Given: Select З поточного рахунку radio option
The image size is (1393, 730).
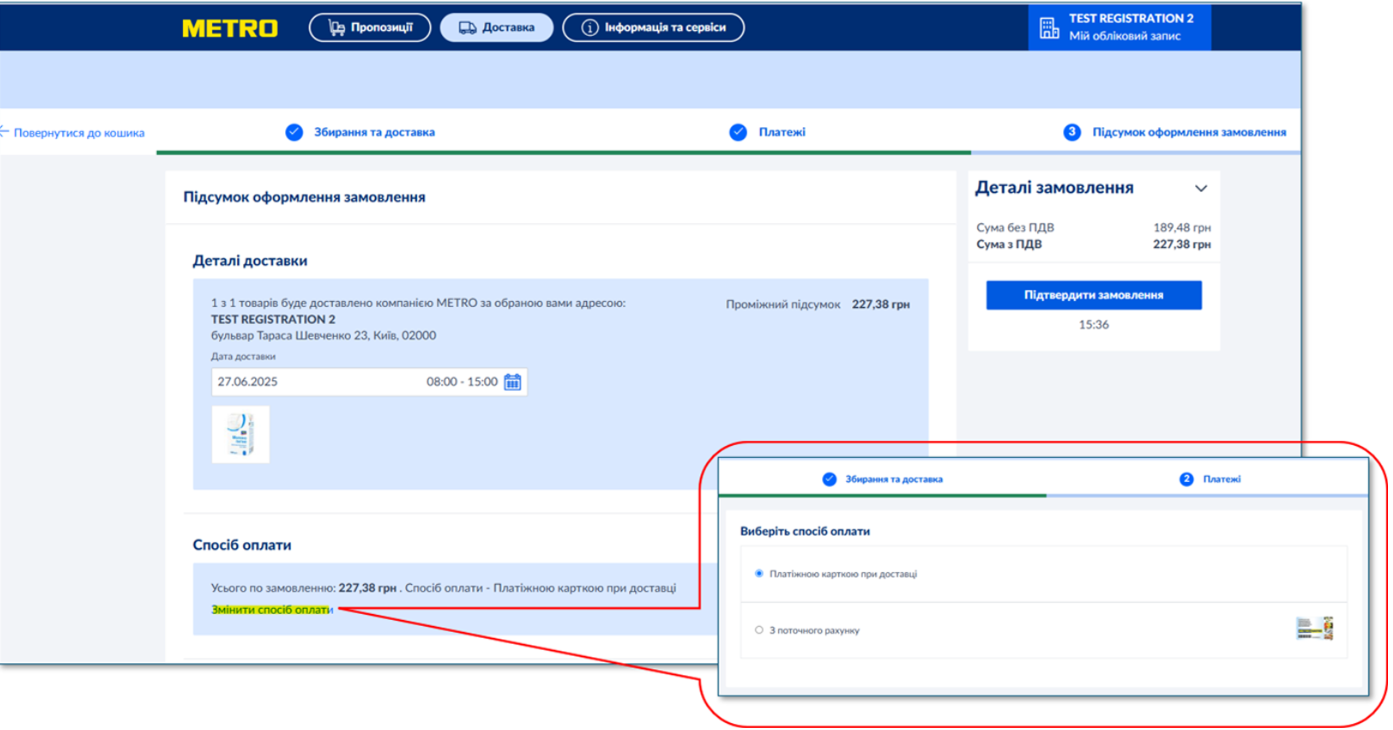Looking at the screenshot, I should [x=759, y=630].
